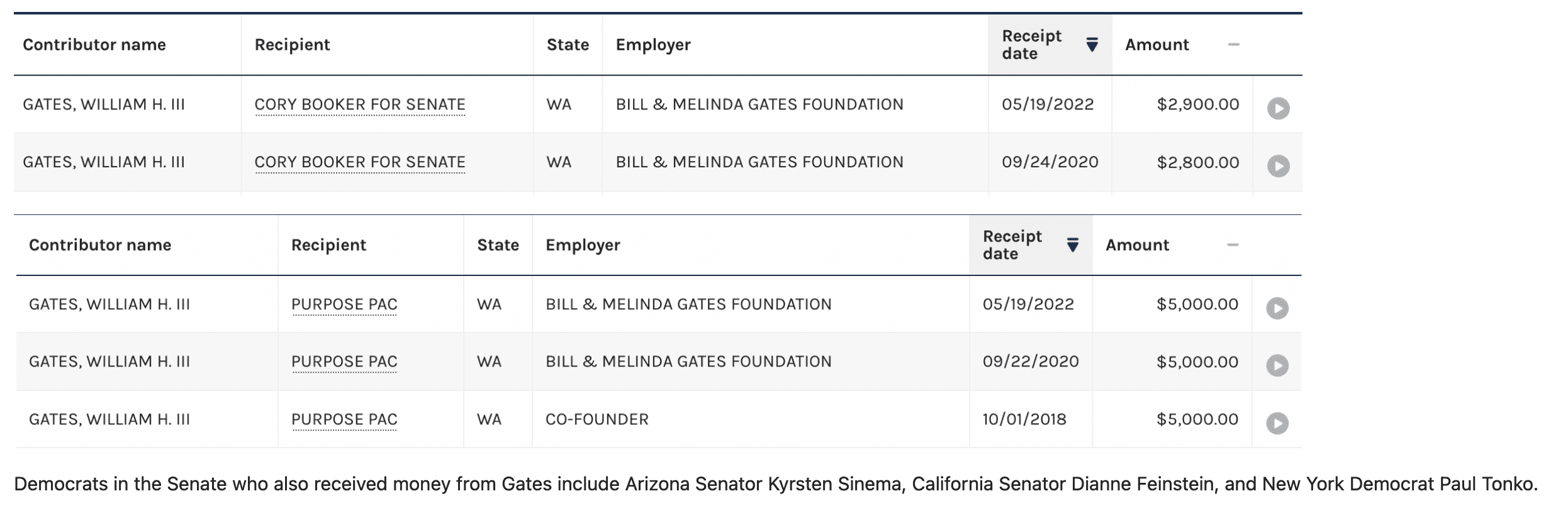Open Purpose PAC link in 05/19/2022 row
The image size is (1568, 513).
pyautogui.click(x=344, y=304)
